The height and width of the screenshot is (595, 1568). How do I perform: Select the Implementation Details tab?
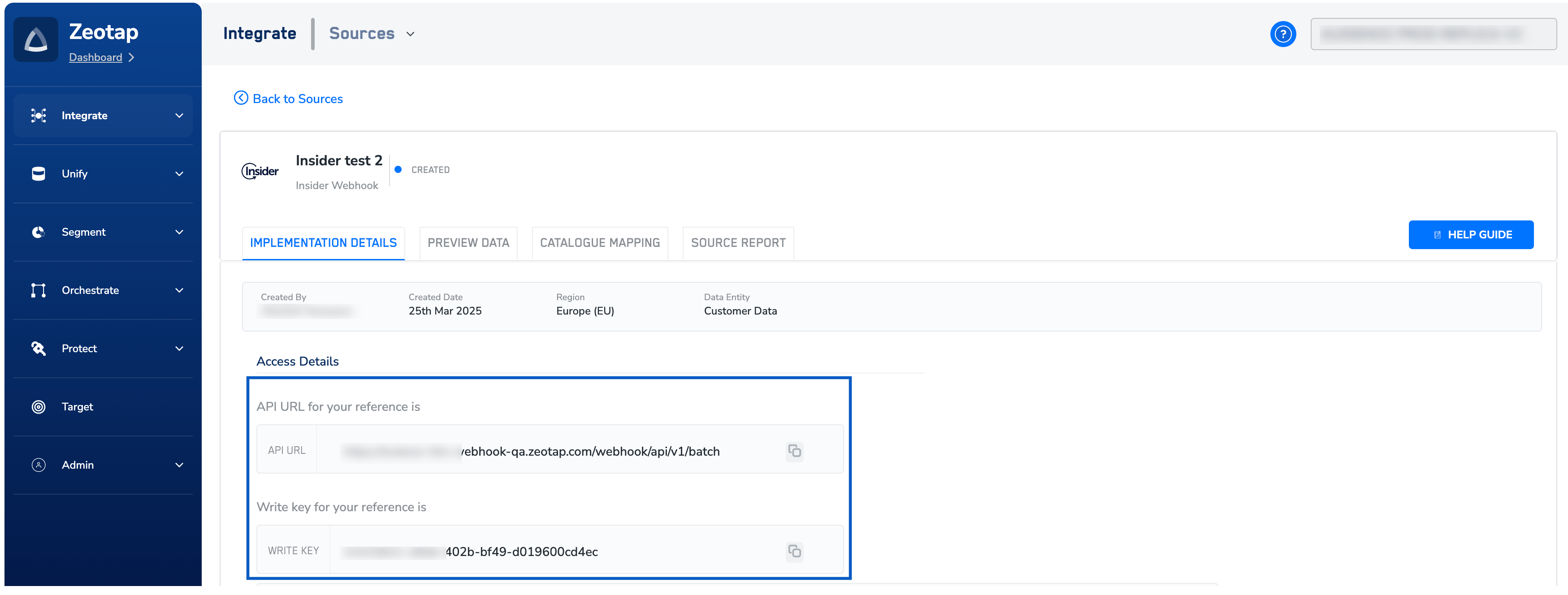point(323,243)
